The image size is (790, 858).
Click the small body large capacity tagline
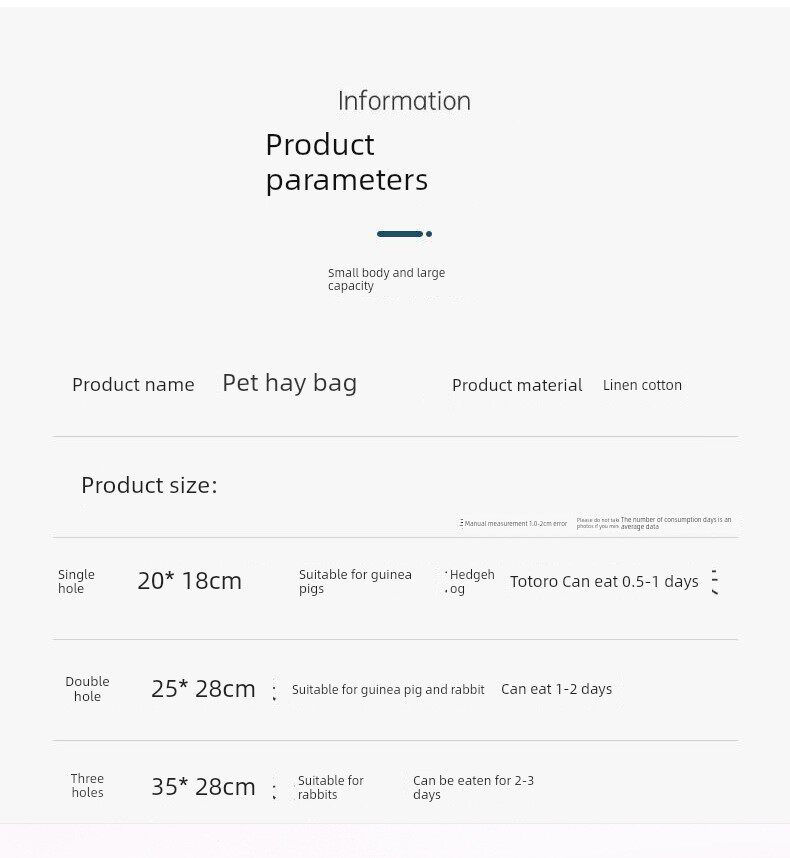point(386,279)
